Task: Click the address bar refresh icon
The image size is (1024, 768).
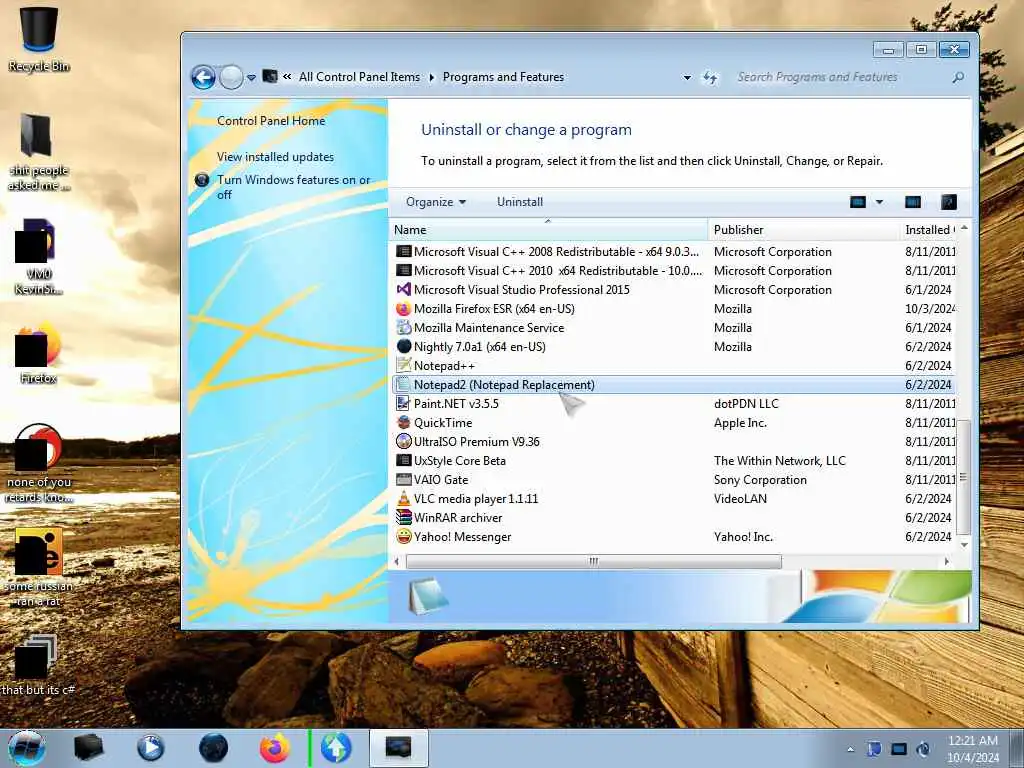Action: click(x=710, y=78)
